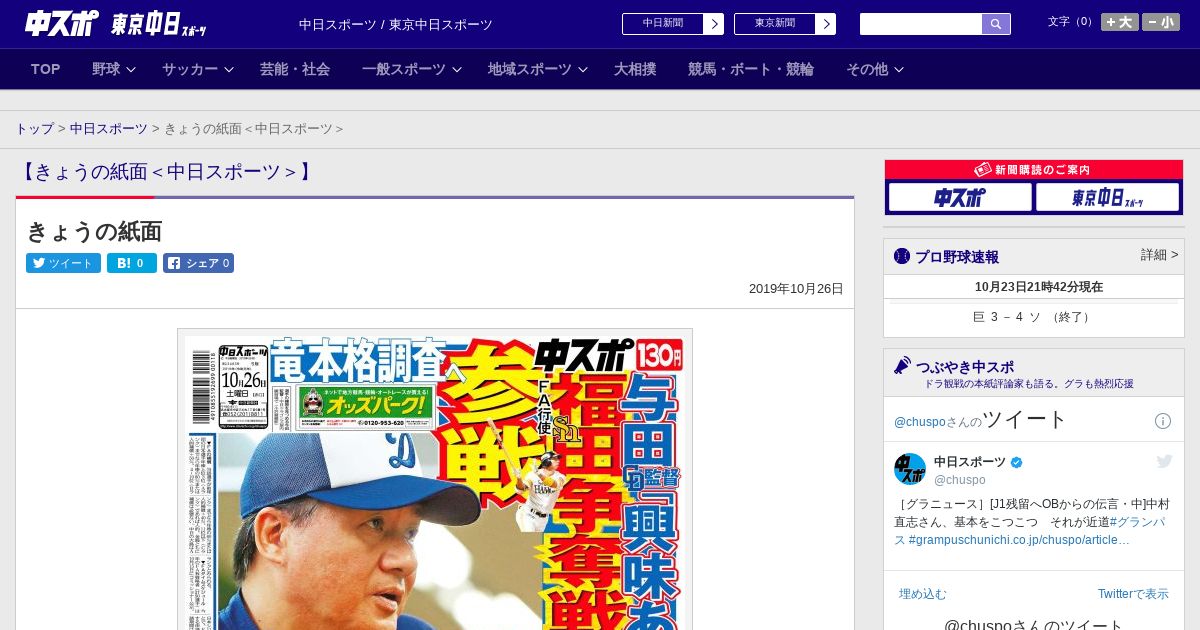Go to TOP in navigation bar
The height and width of the screenshot is (630, 1200).
coord(46,69)
